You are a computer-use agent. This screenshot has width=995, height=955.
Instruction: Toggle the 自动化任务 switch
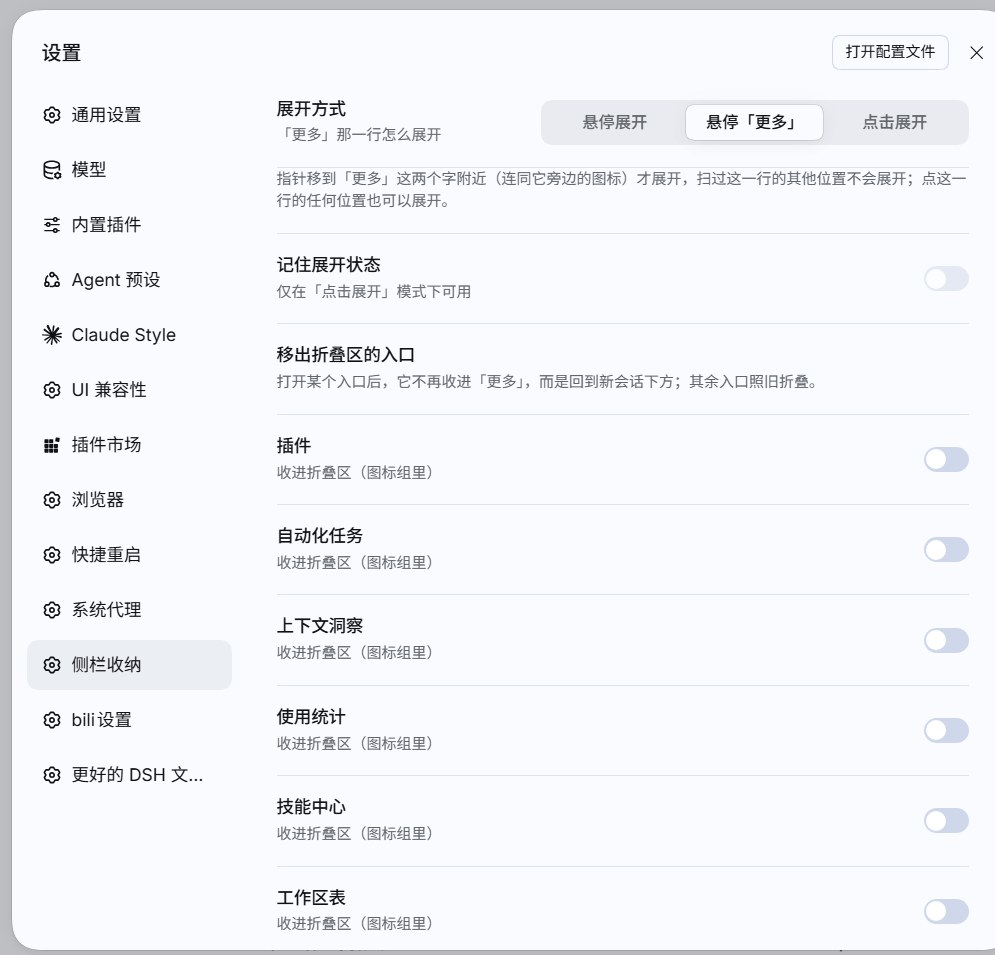(x=946, y=550)
